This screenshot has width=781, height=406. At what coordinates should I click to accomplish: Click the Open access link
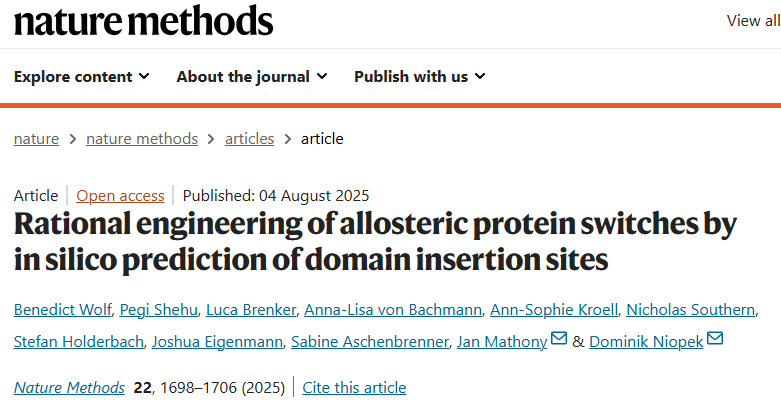click(120, 196)
